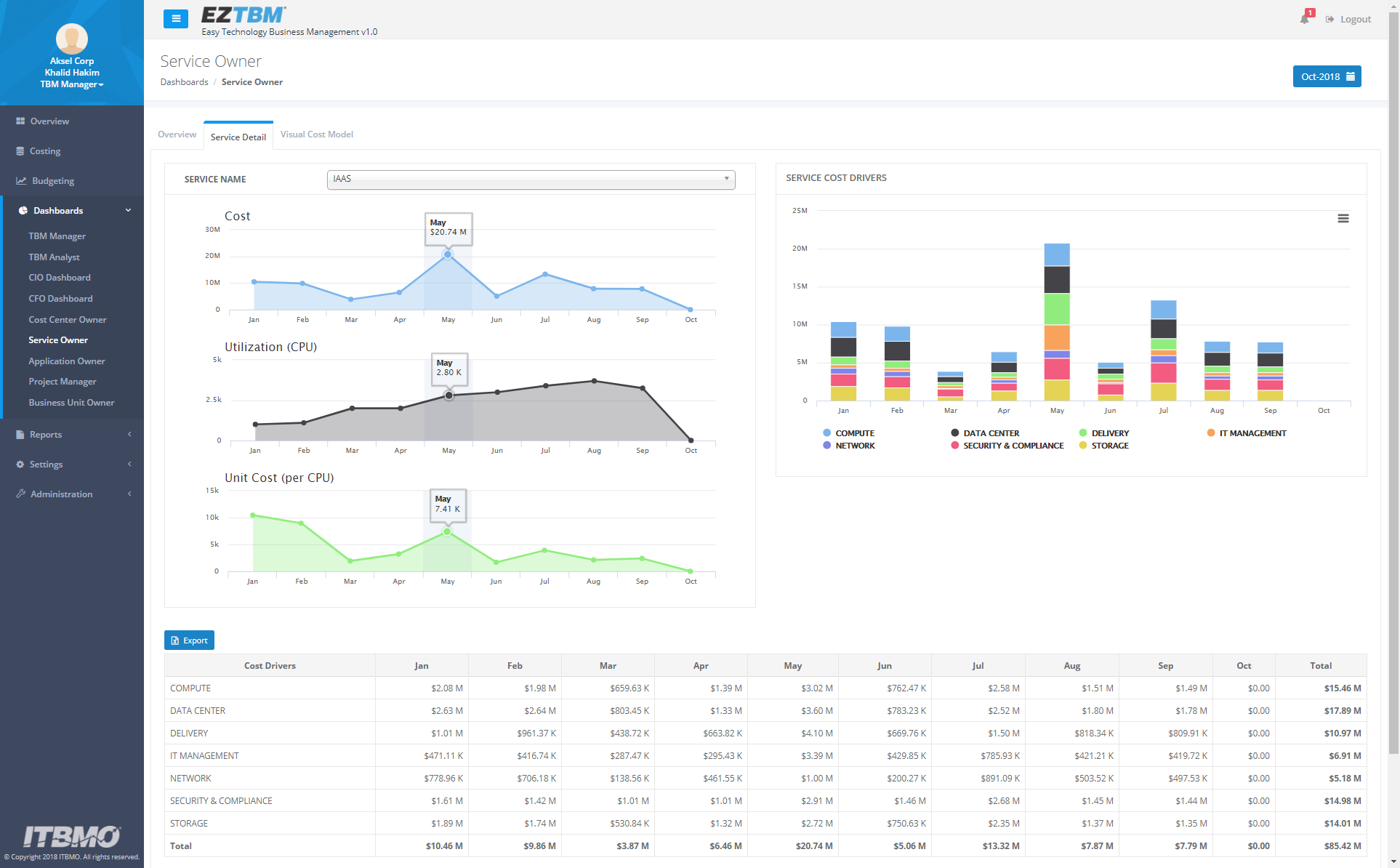Image resolution: width=1400 pixels, height=868 pixels.
Task: Click the STORAGE yellow legend swatch
Action: [x=1083, y=446]
